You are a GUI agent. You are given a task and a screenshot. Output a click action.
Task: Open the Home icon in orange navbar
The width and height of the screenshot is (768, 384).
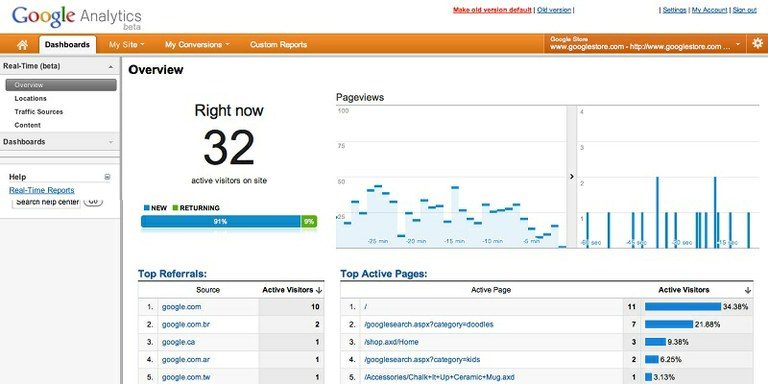pos(22,45)
